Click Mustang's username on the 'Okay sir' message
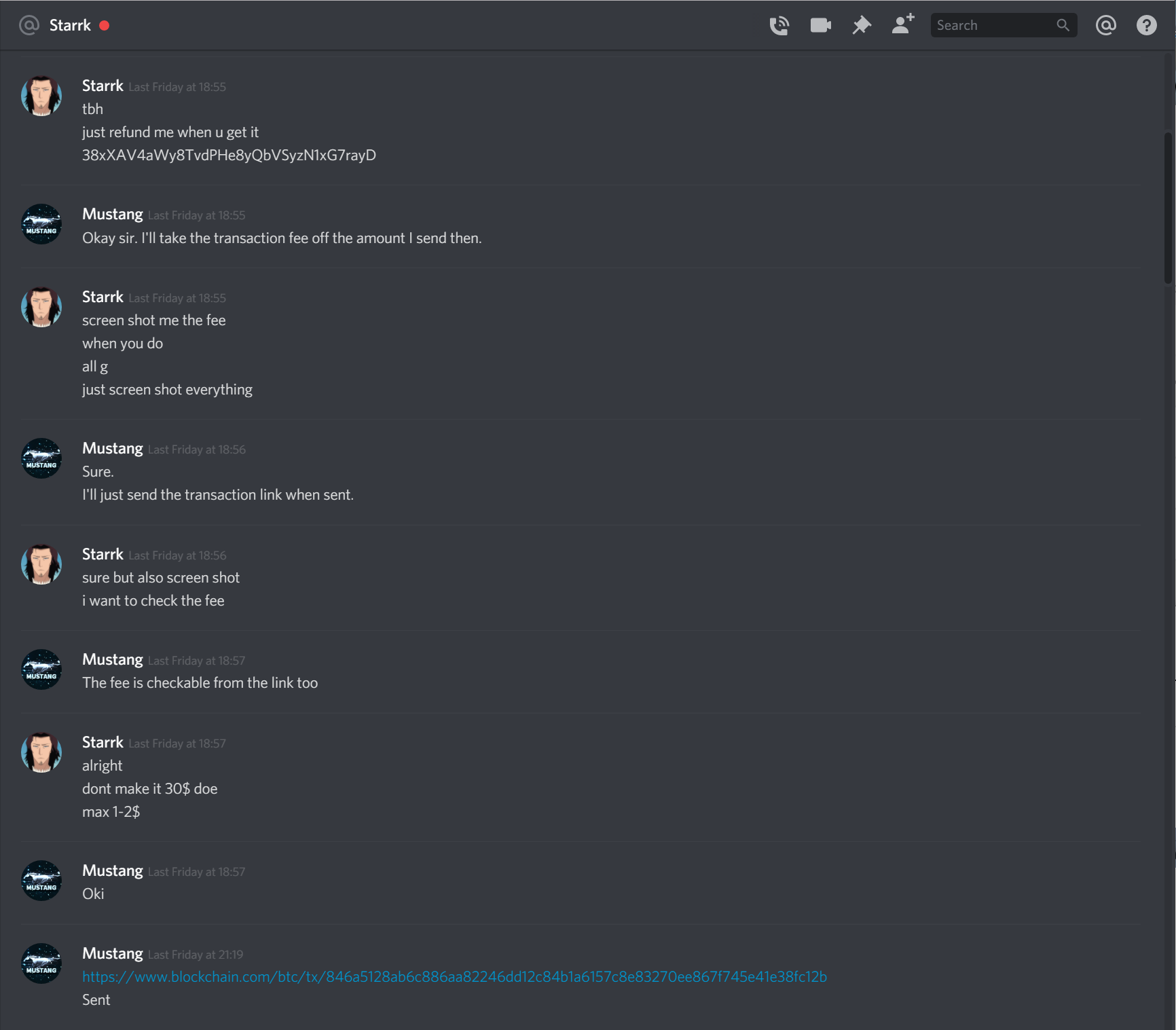 (113, 214)
